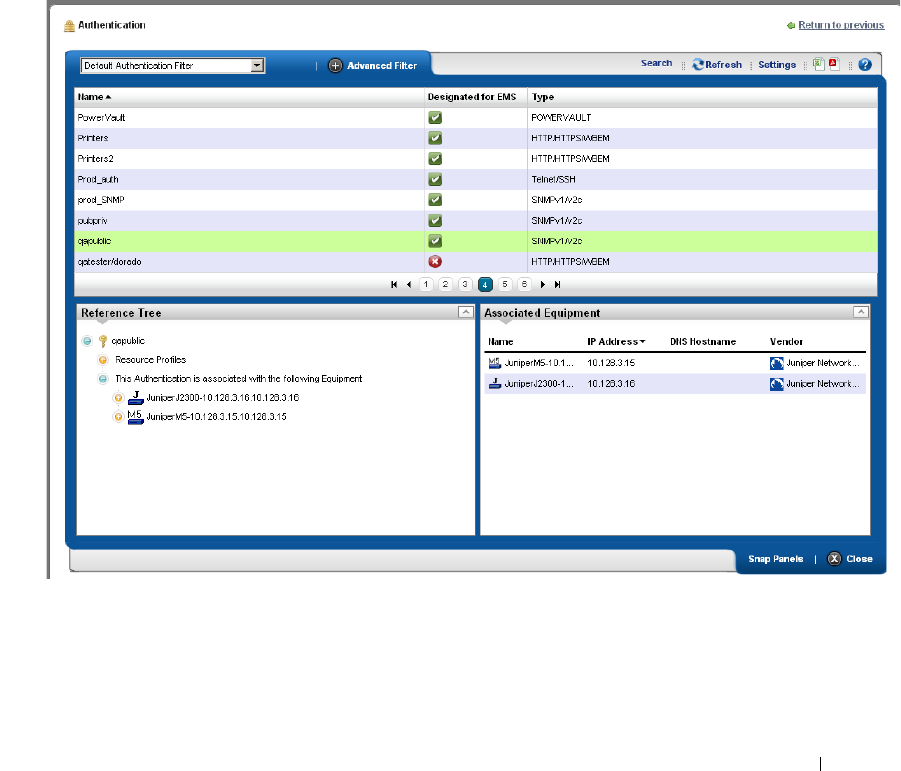Screen dimensions: 901x771
Task: Go to first page arrow
Action: point(394,284)
